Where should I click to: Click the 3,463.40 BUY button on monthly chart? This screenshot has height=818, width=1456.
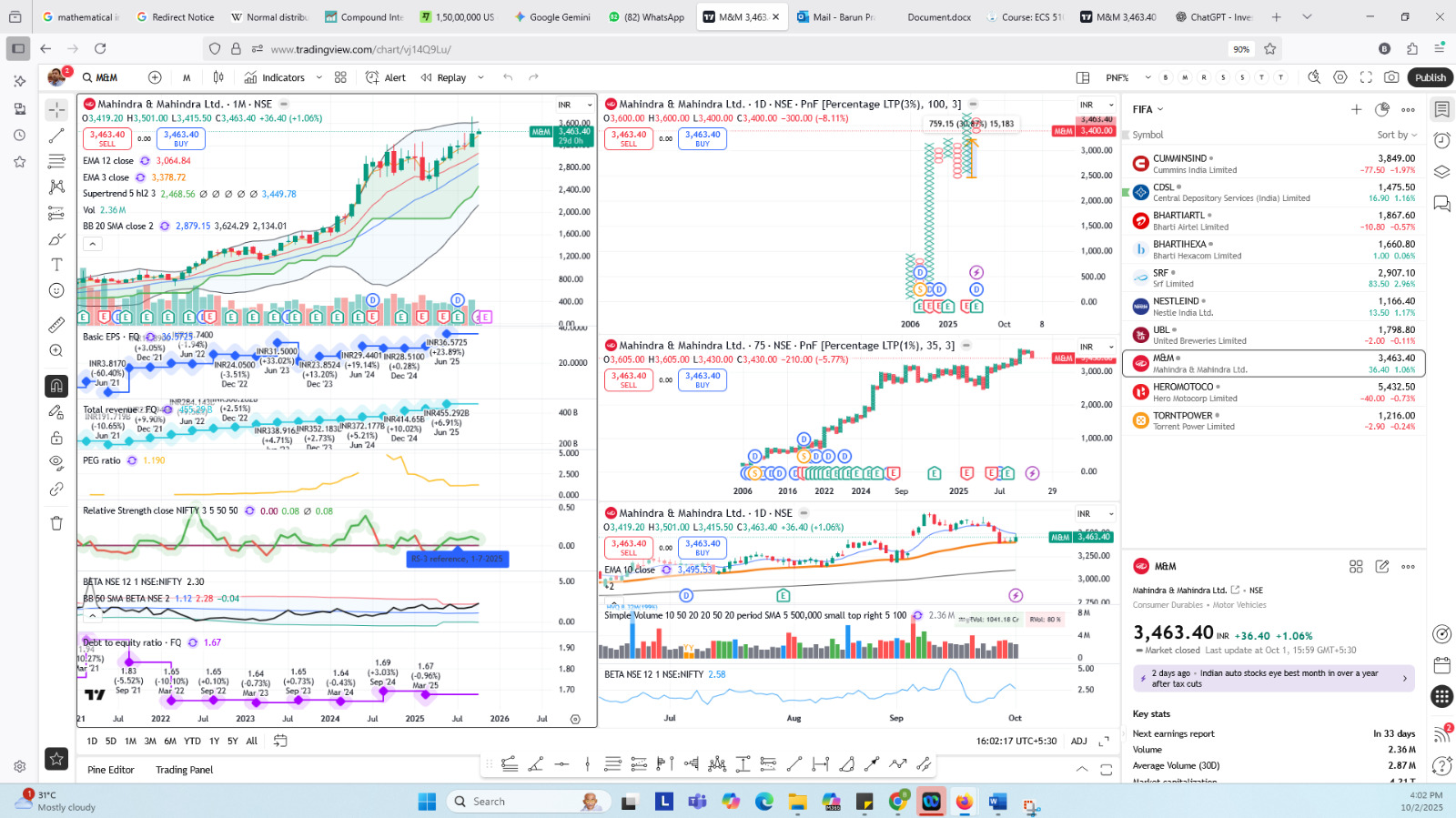coord(181,138)
